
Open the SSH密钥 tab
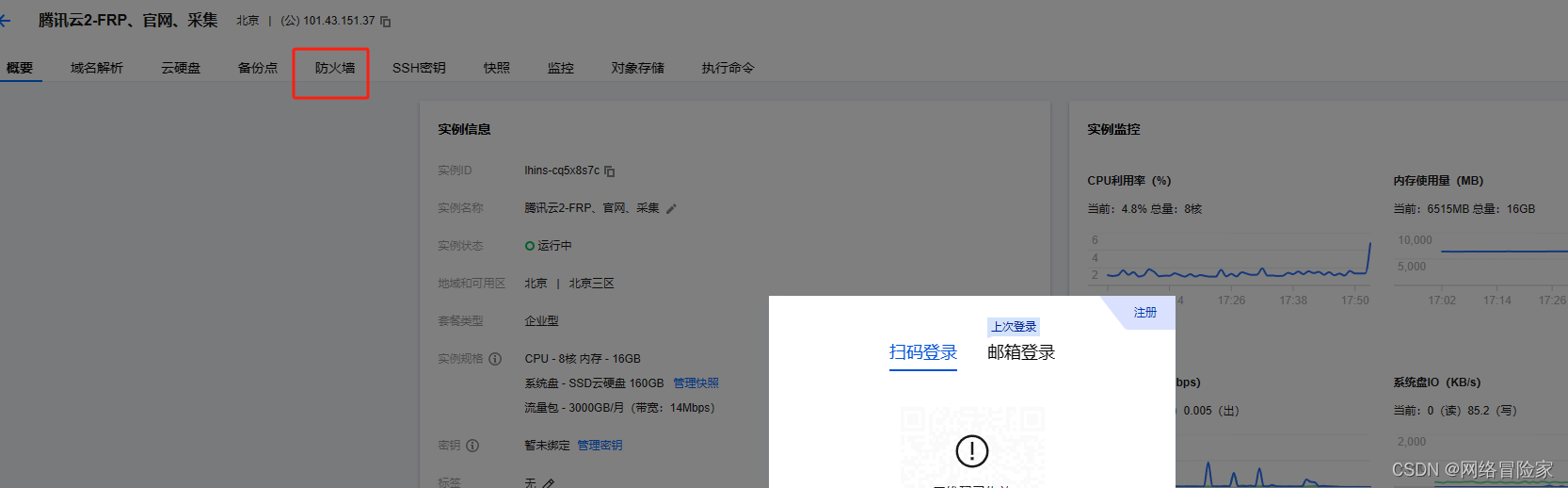click(419, 68)
